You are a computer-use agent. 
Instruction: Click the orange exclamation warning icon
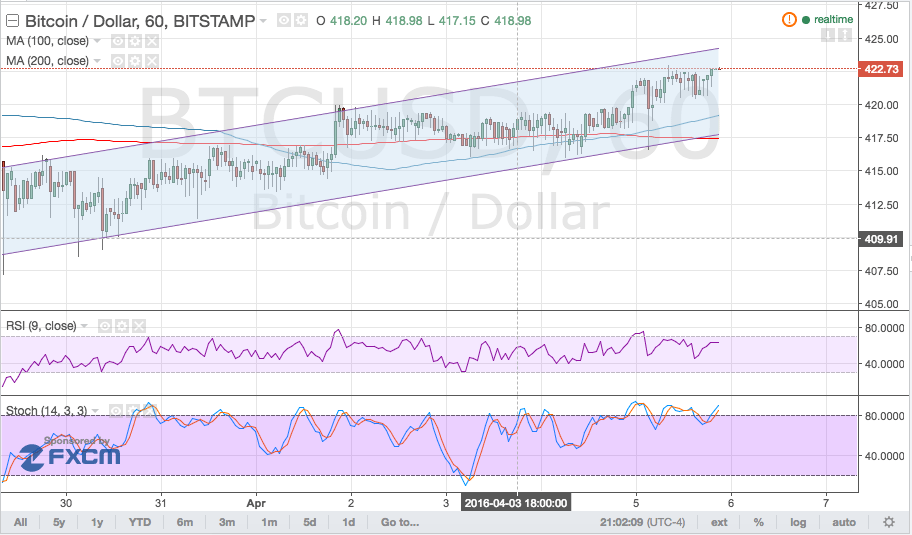pos(789,20)
